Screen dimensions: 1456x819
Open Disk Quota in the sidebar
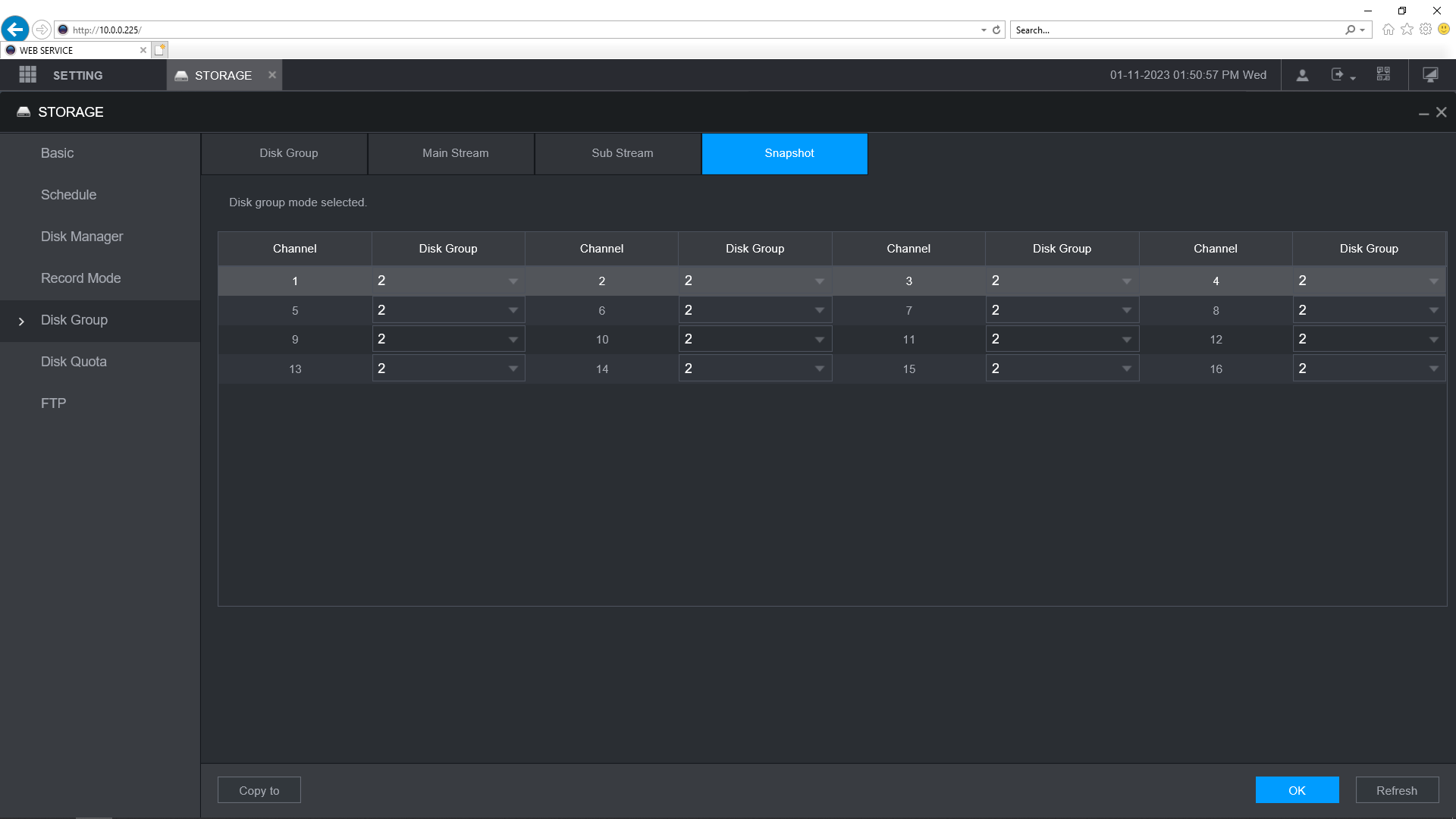click(x=100, y=362)
